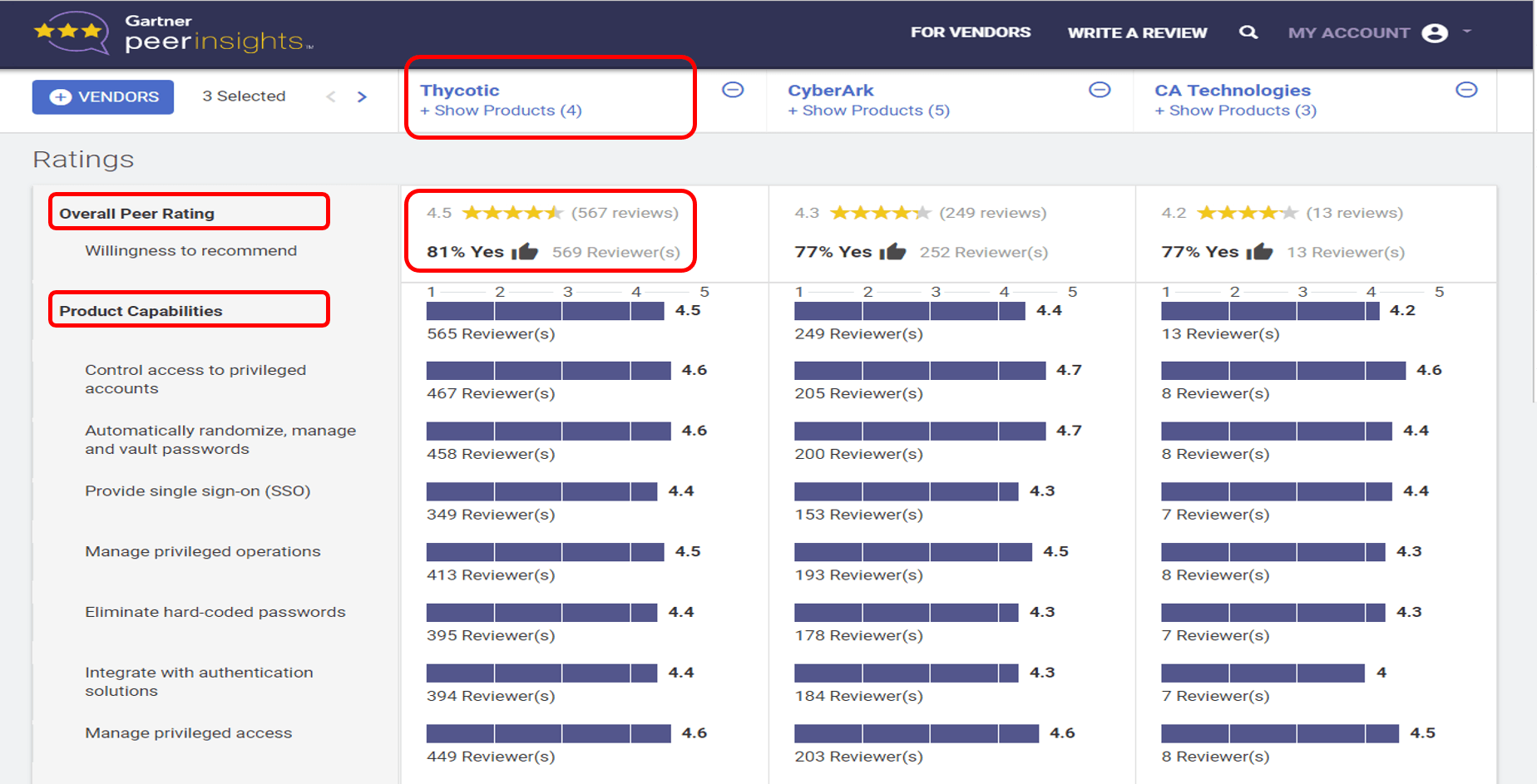Click Automatically randomize, manage and vault passwords
The width and height of the screenshot is (1537, 784).
point(220,440)
